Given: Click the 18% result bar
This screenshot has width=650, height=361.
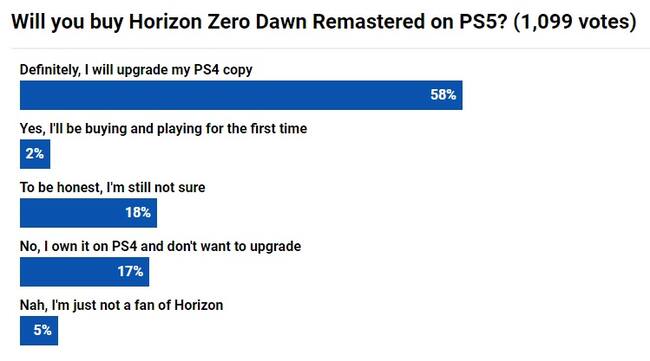Looking at the screenshot, I should pos(88,213).
